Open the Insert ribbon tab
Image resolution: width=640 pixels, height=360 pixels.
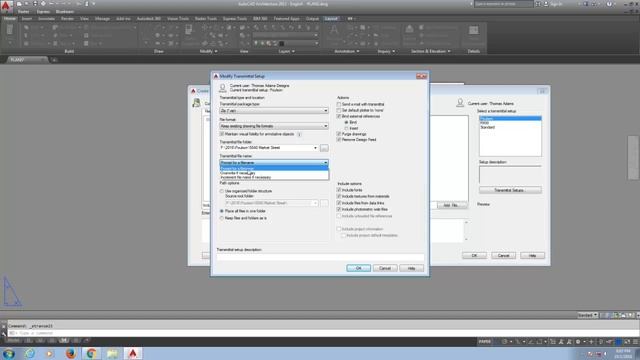[x=27, y=19]
